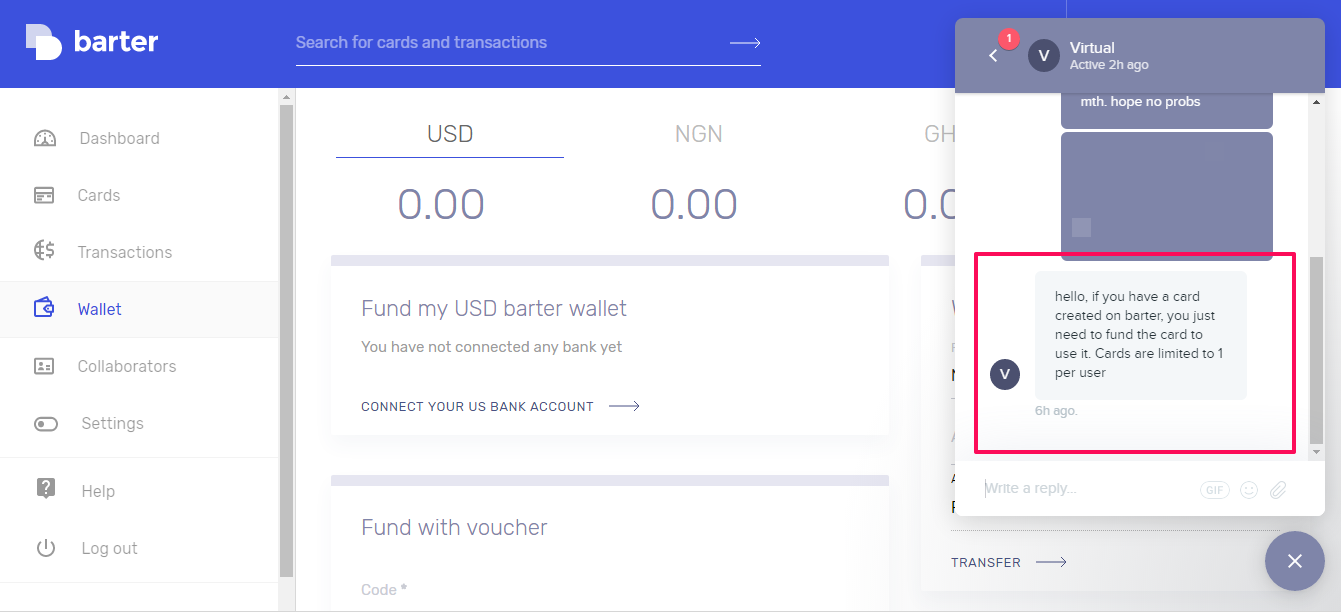Open the Transactions currency icon
1341x612 pixels.
(x=45, y=251)
